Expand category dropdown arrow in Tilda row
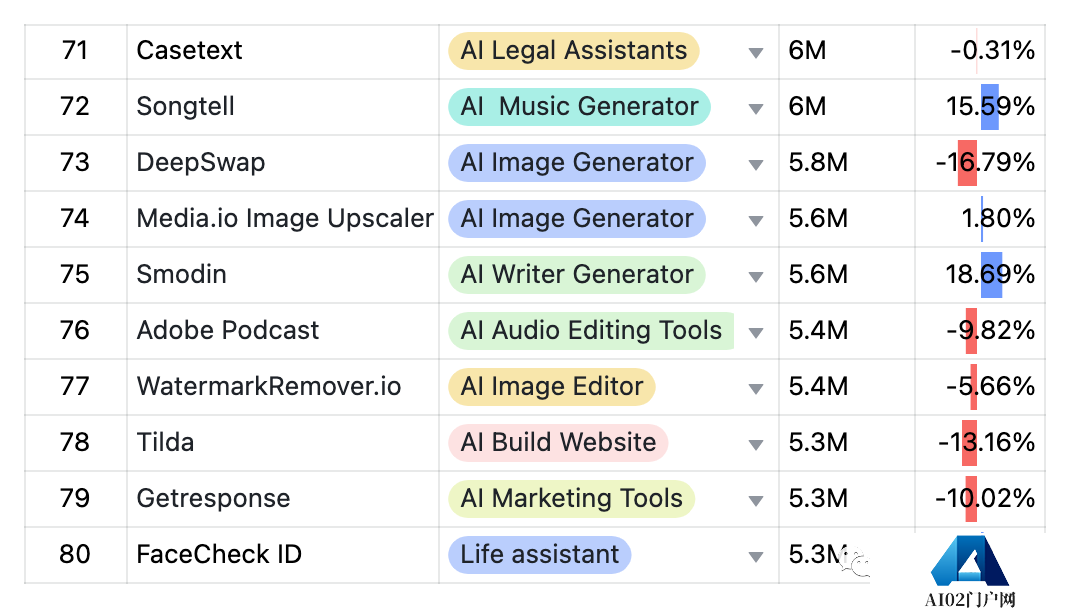1070x608 pixels. tap(755, 444)
